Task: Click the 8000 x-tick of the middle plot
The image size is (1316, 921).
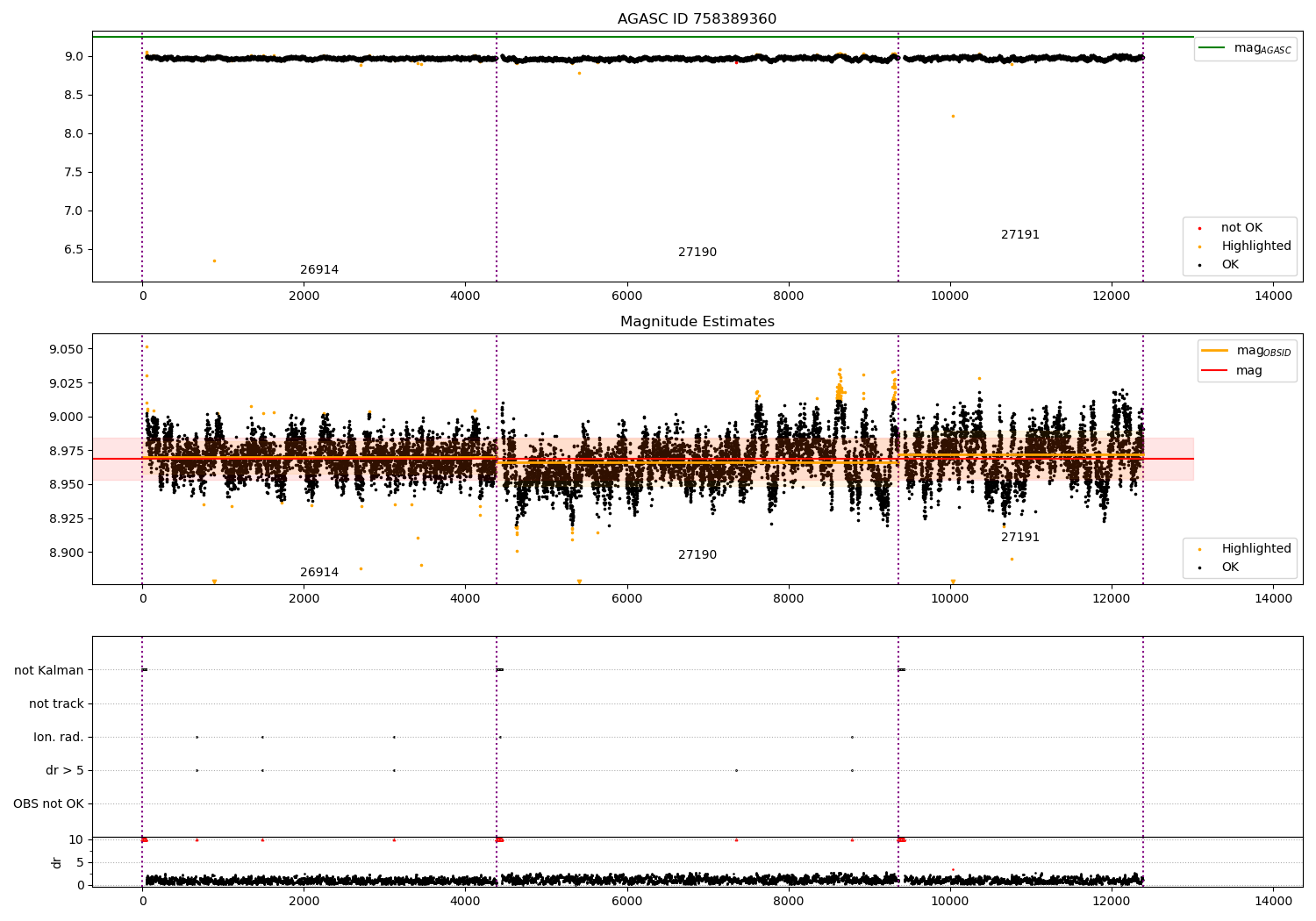Action: [789, 598]
